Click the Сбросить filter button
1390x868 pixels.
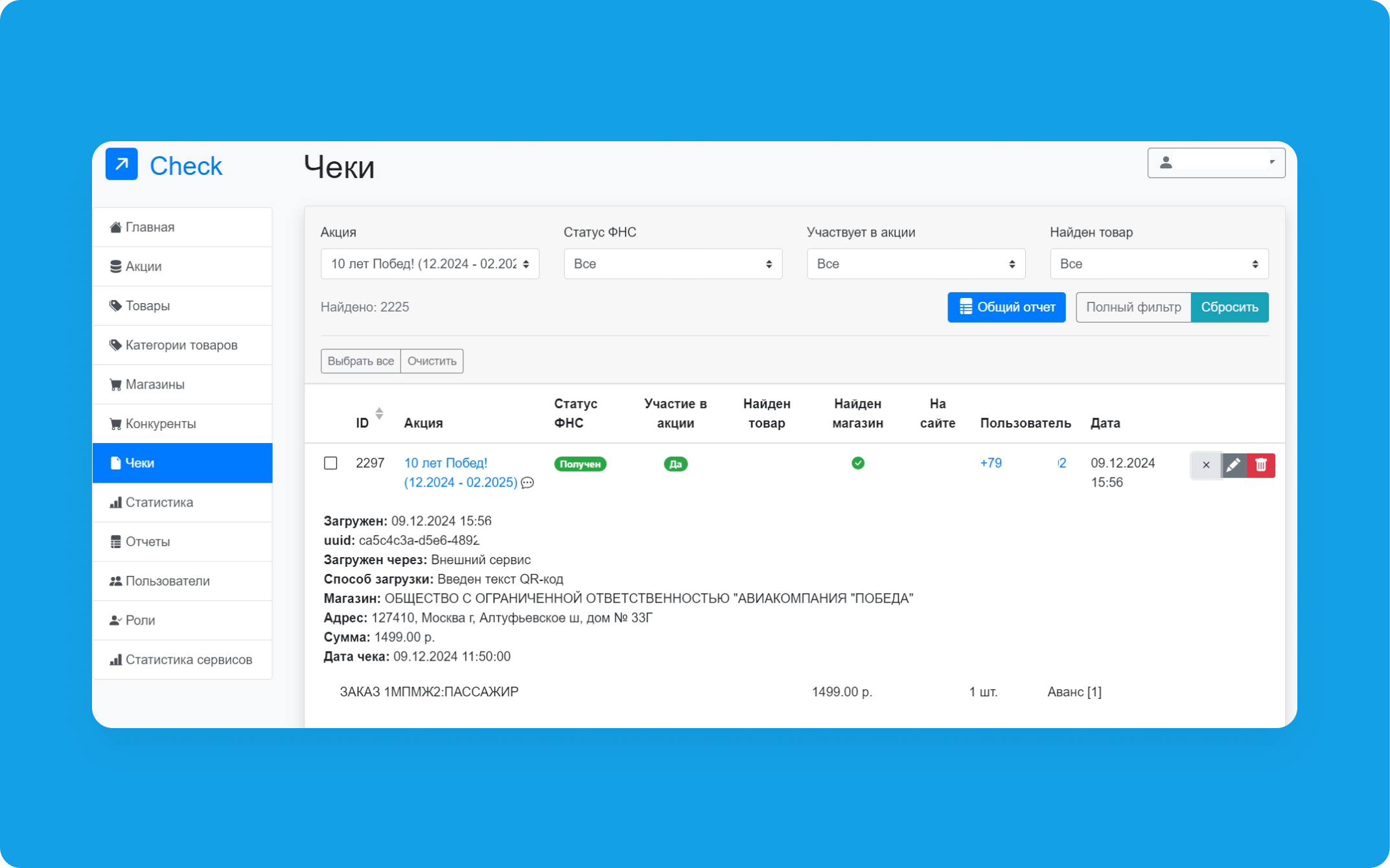tap(1229, 307)
